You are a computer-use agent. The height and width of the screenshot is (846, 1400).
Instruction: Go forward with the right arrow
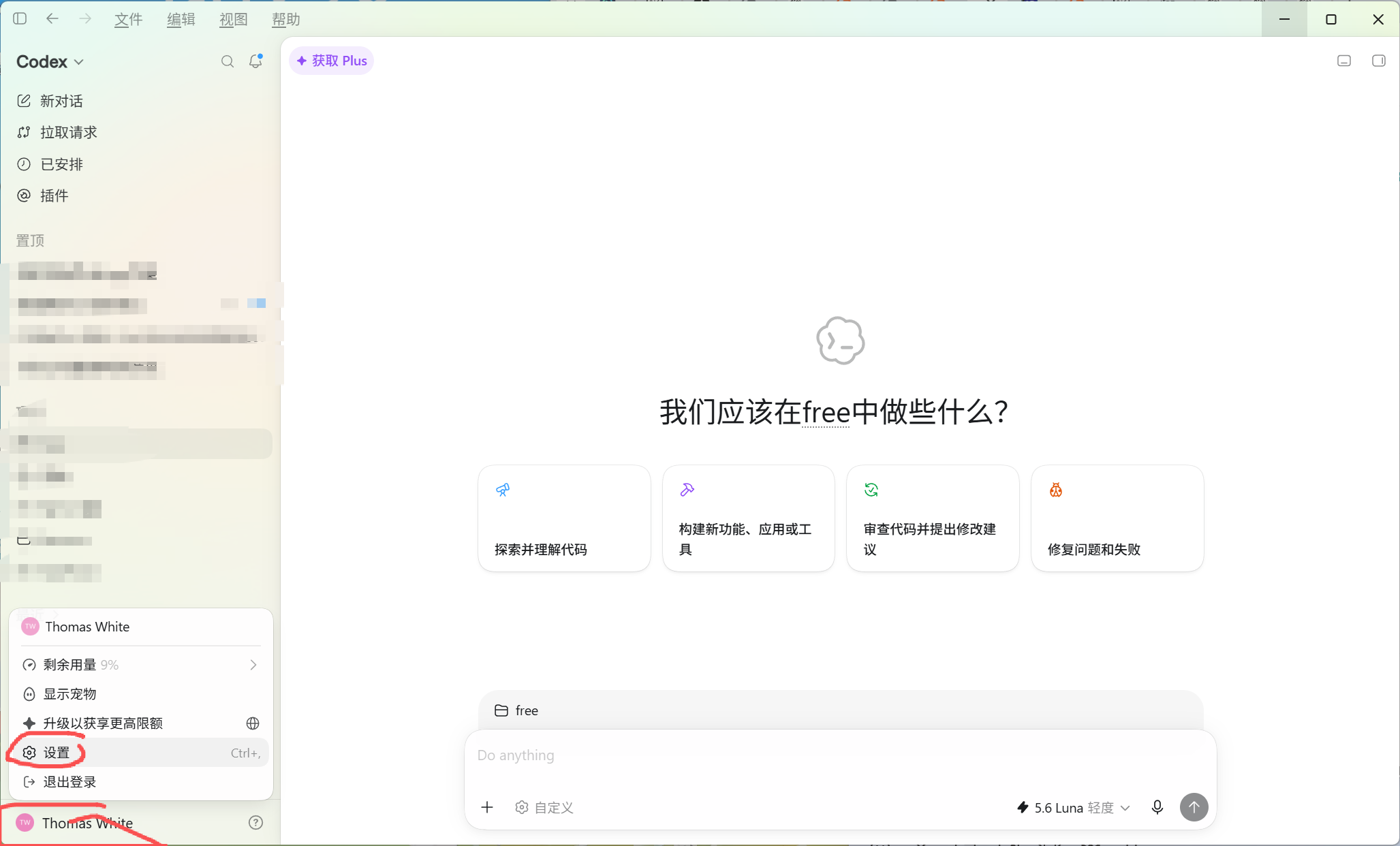(x=85, y=19)
